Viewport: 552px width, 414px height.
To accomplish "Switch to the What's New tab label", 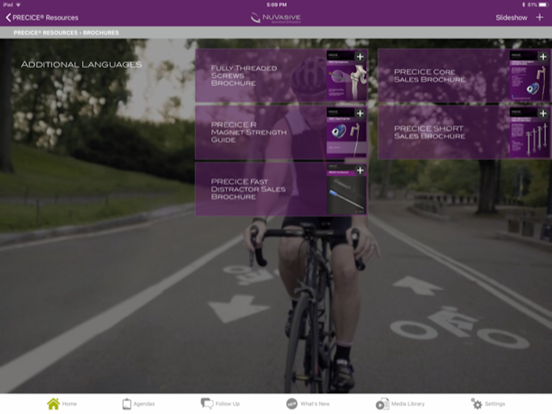I will [x=315, y=404].
